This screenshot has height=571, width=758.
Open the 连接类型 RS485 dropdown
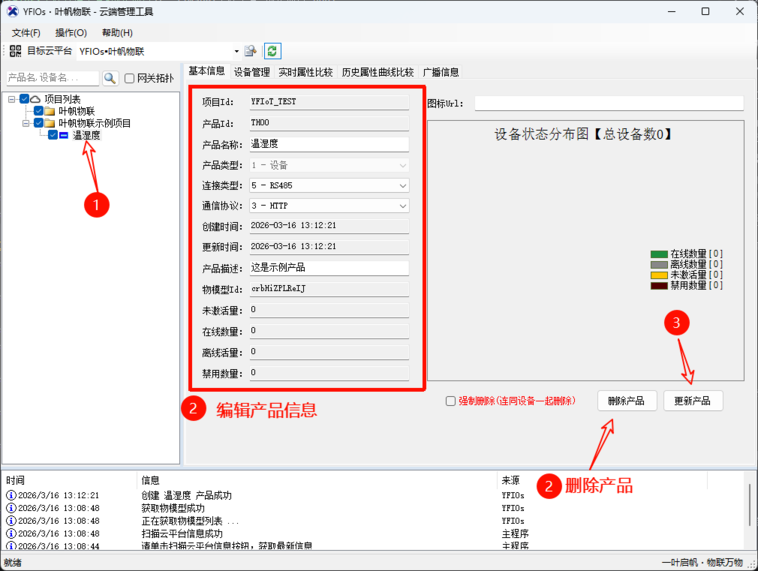click(x=403, y=186)
